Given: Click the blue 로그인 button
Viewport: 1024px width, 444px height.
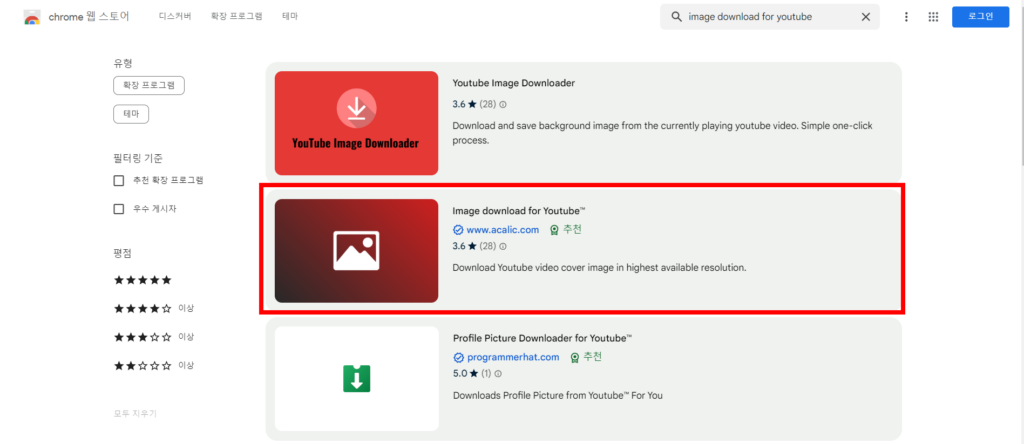Looking at the screenshot, I should 980,17.
